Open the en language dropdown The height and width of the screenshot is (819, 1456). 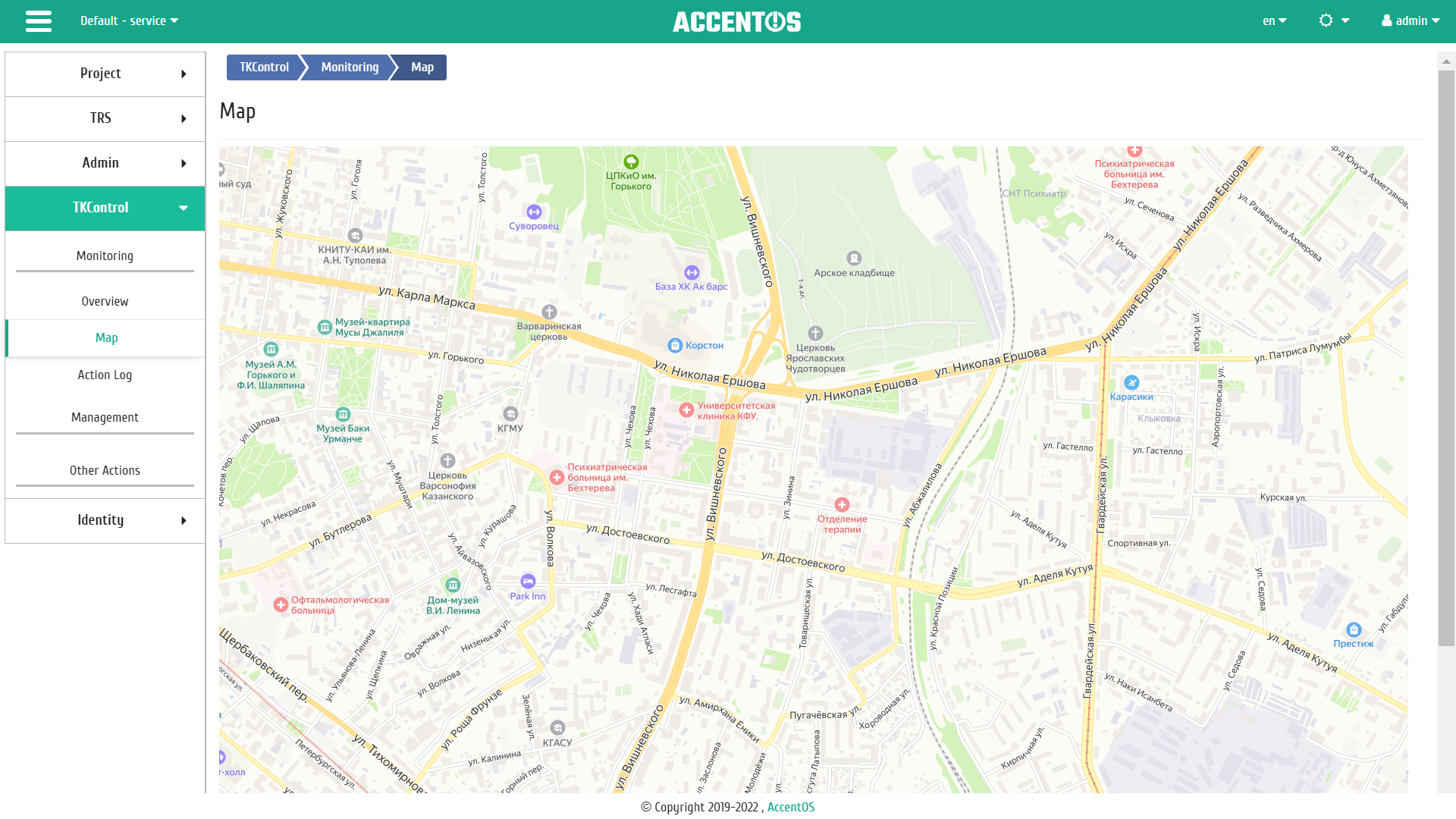[1275, 20]
